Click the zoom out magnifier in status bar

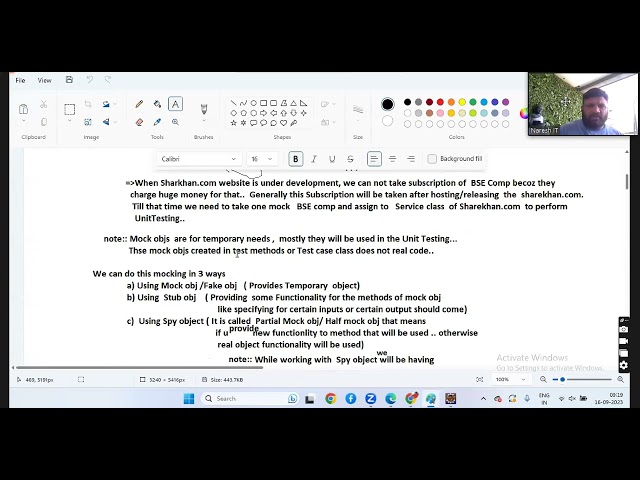(543, 380)
